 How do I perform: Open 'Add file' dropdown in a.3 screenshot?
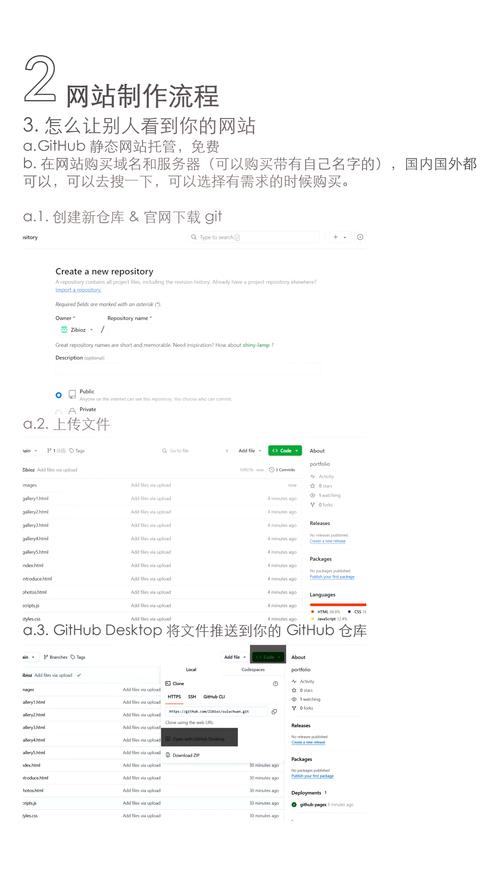point(235,657)
